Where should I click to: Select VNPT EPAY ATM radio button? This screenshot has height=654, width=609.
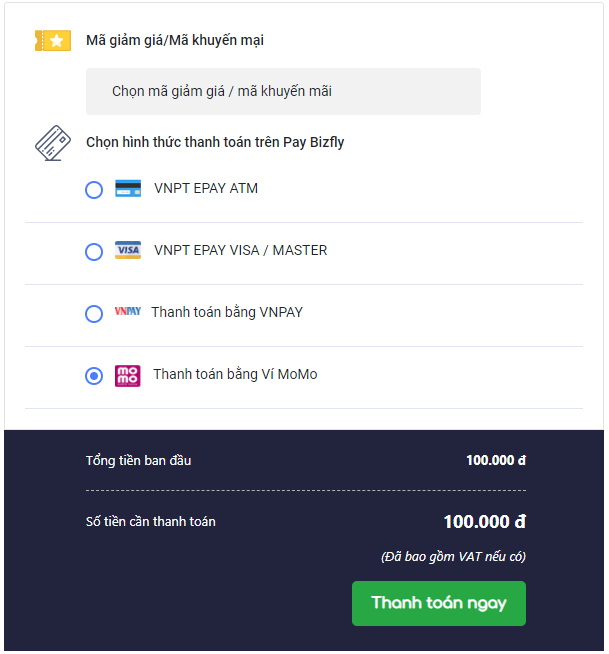point(94,190)
